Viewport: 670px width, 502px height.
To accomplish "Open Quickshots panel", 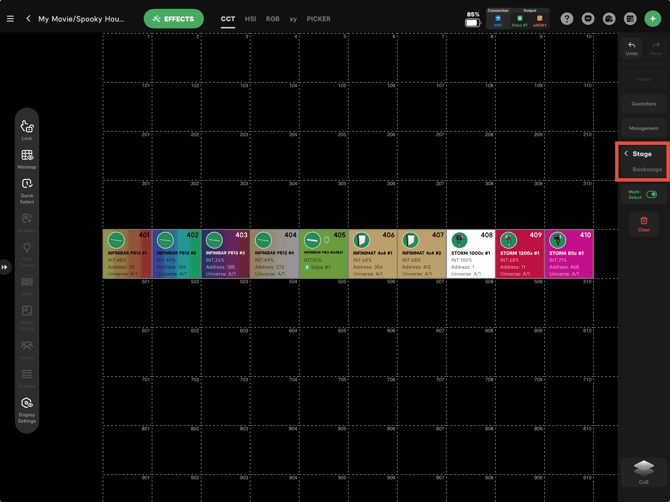I will click(x=644, y=104).
